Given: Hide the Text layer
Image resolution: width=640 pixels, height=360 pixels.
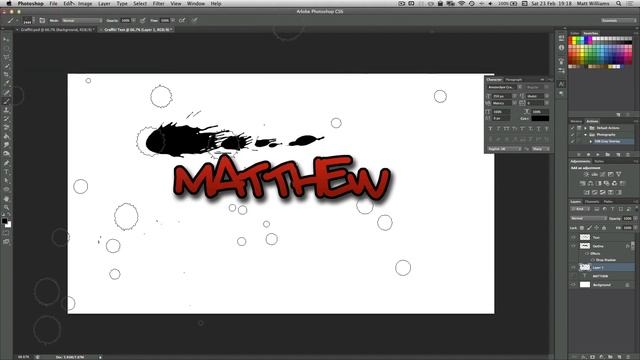Looking at the screenshot, I should click(573, 237).
